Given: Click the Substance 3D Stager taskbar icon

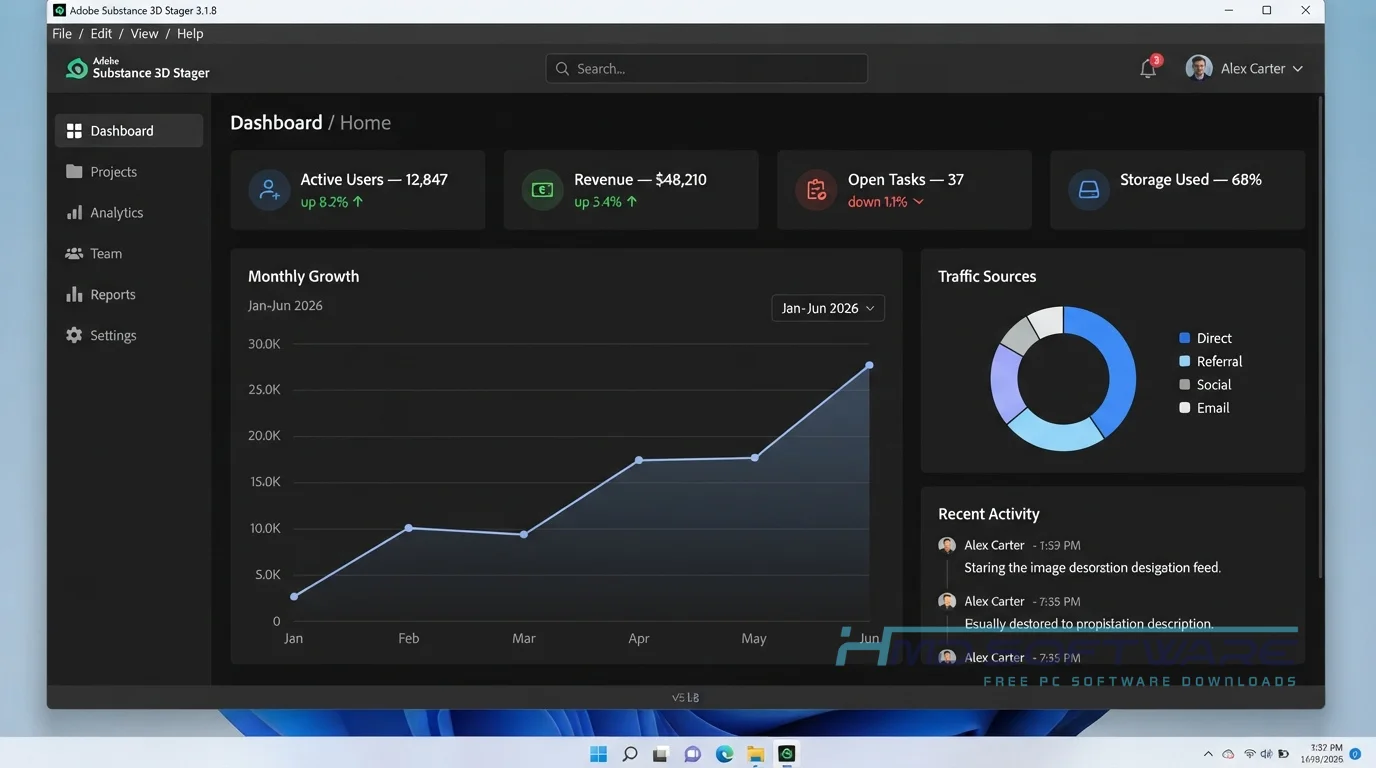Looking at the screenshot, I should [787, 754].
